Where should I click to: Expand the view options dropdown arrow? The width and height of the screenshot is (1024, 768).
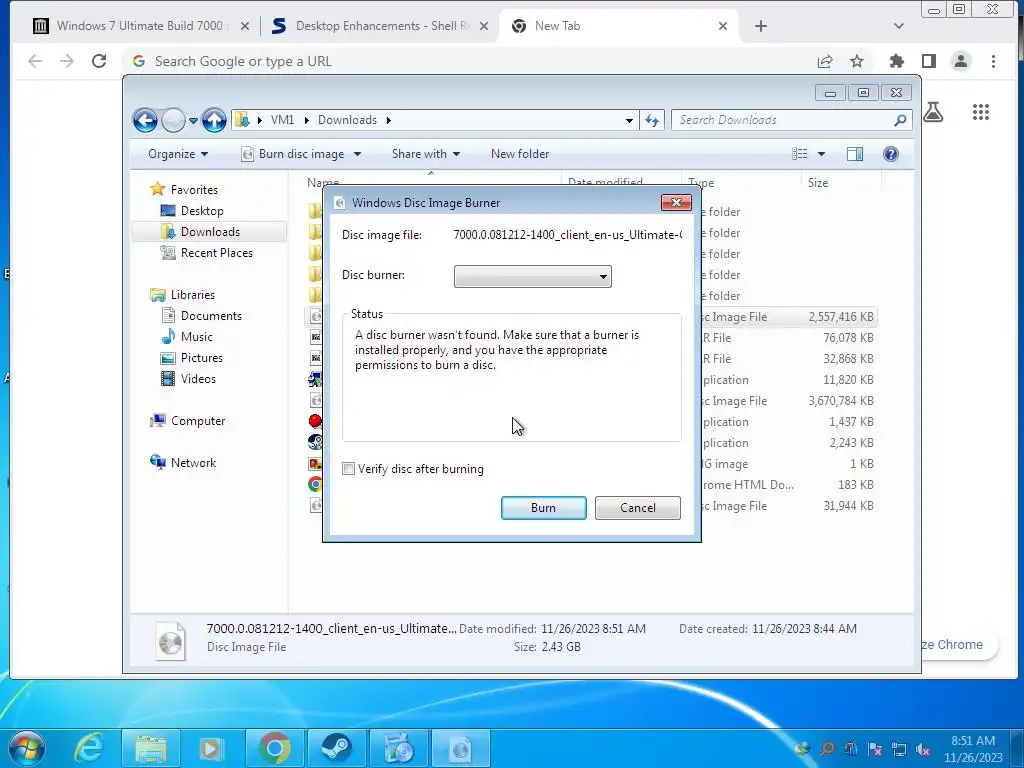coord(822,154)
